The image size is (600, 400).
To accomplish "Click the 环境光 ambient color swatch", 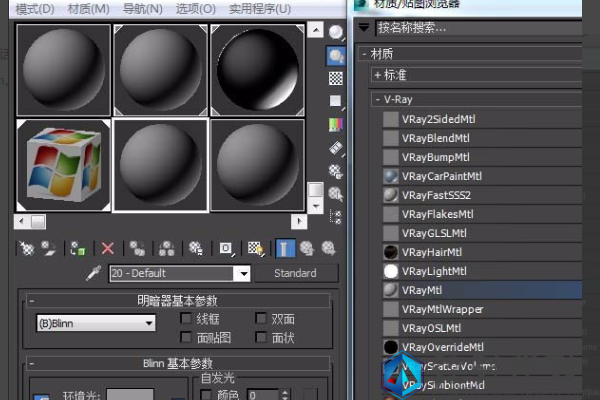I will click(x=130, y=396).
